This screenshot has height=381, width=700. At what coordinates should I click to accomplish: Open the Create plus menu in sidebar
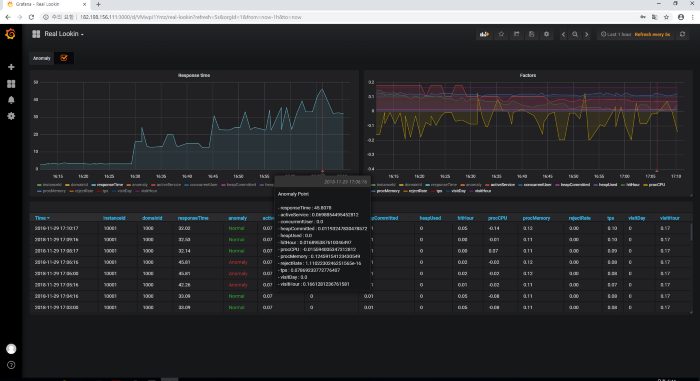click(11, 67)
